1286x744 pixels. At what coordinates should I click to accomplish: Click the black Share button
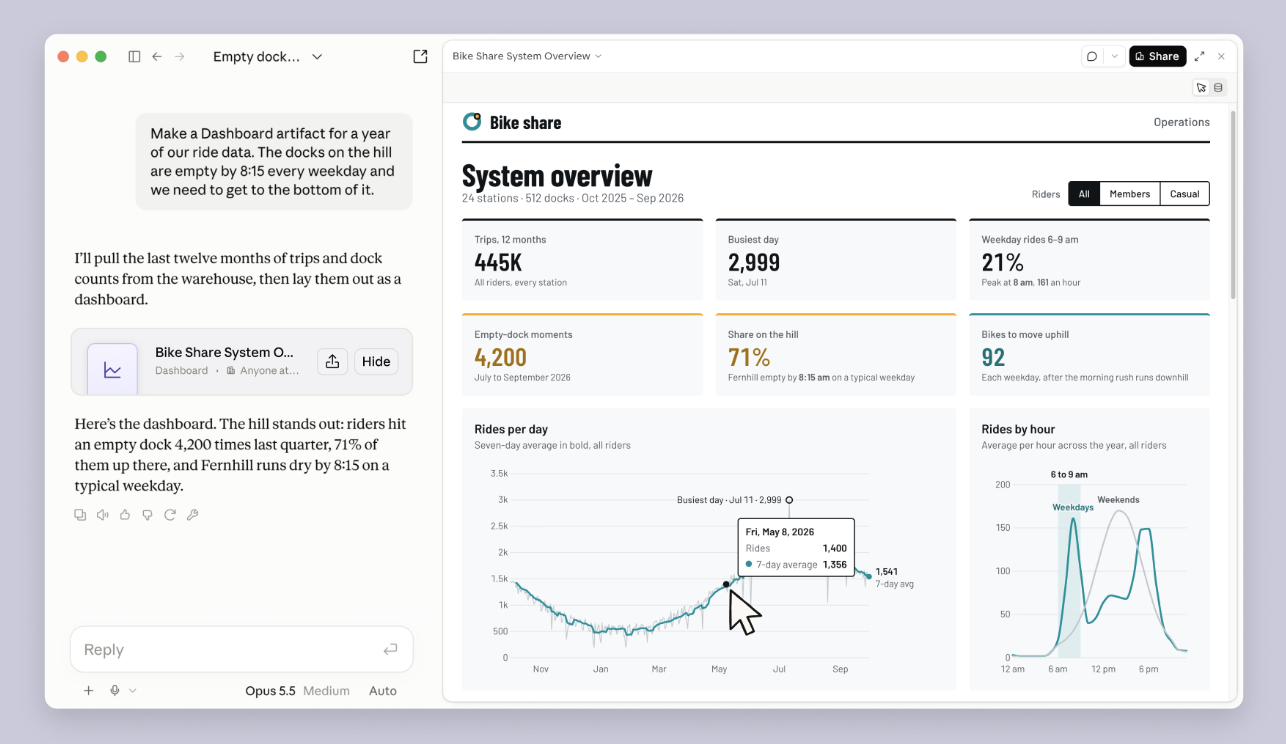pyautogui.click(x=1158, y=57)
